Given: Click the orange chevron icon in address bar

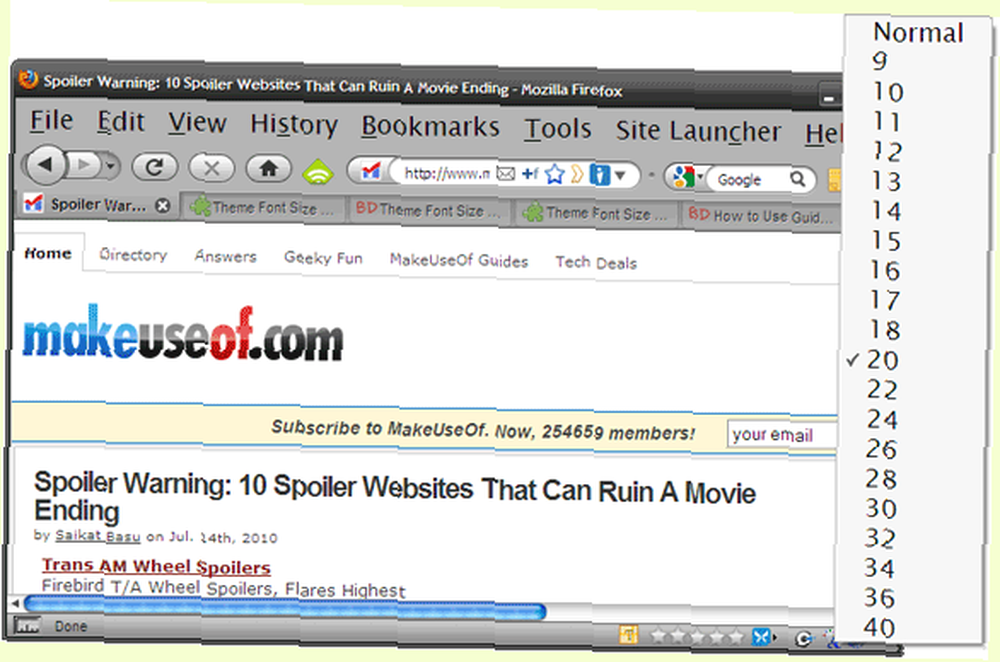Looking at the screenshot, I should (x=577, y=174).
